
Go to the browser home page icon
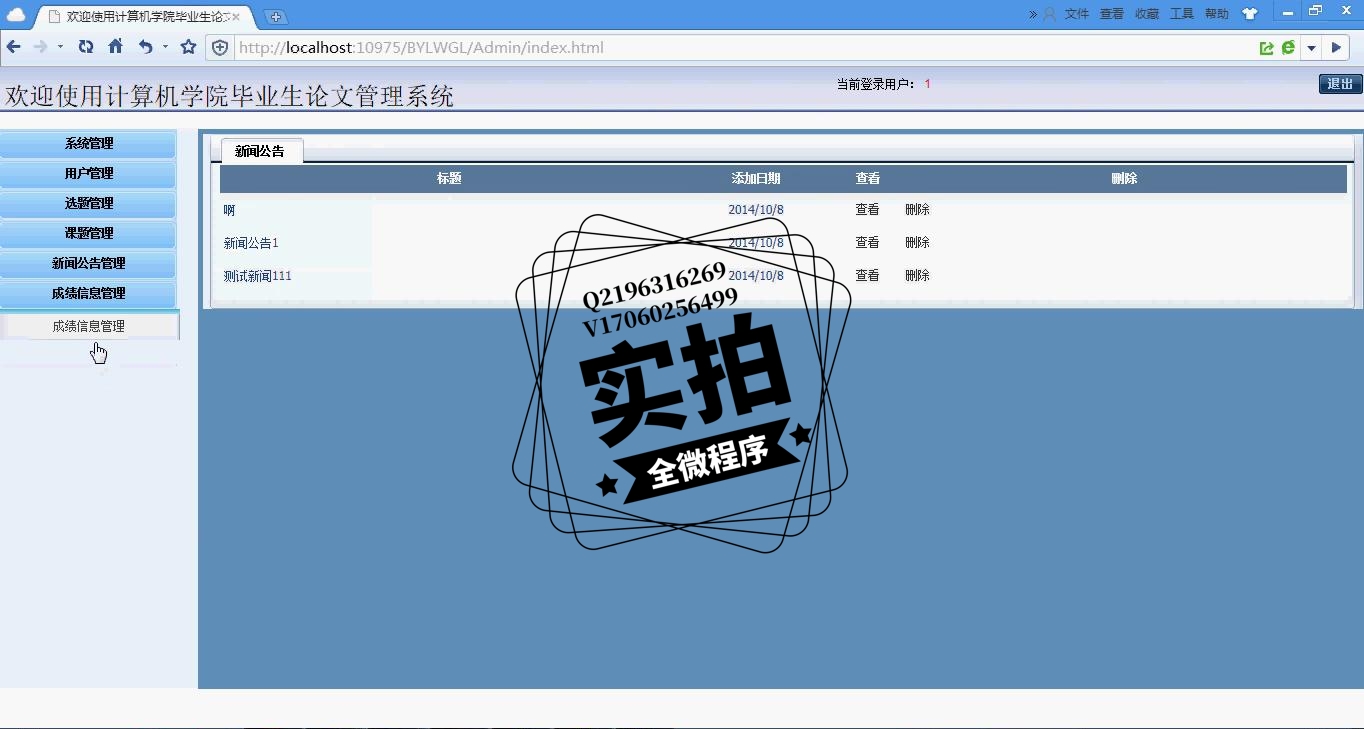[115, 47]
